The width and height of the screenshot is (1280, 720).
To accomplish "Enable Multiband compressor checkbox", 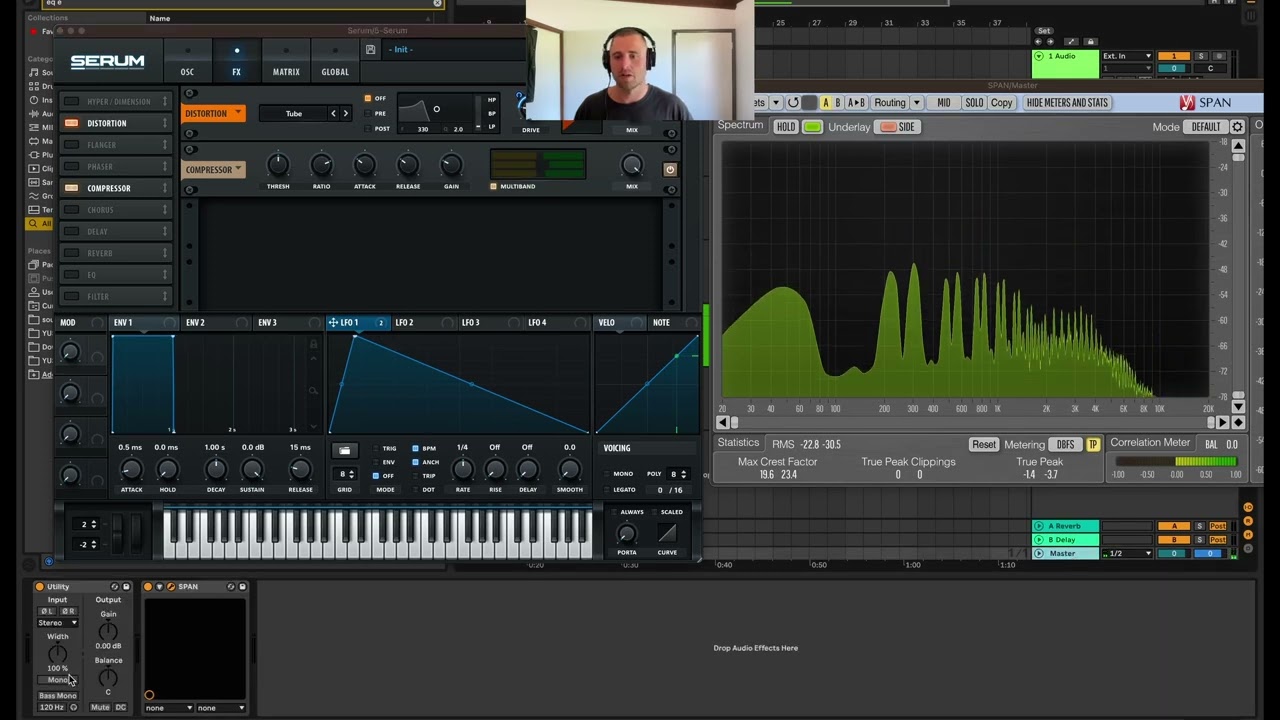I will click(493, 186).
